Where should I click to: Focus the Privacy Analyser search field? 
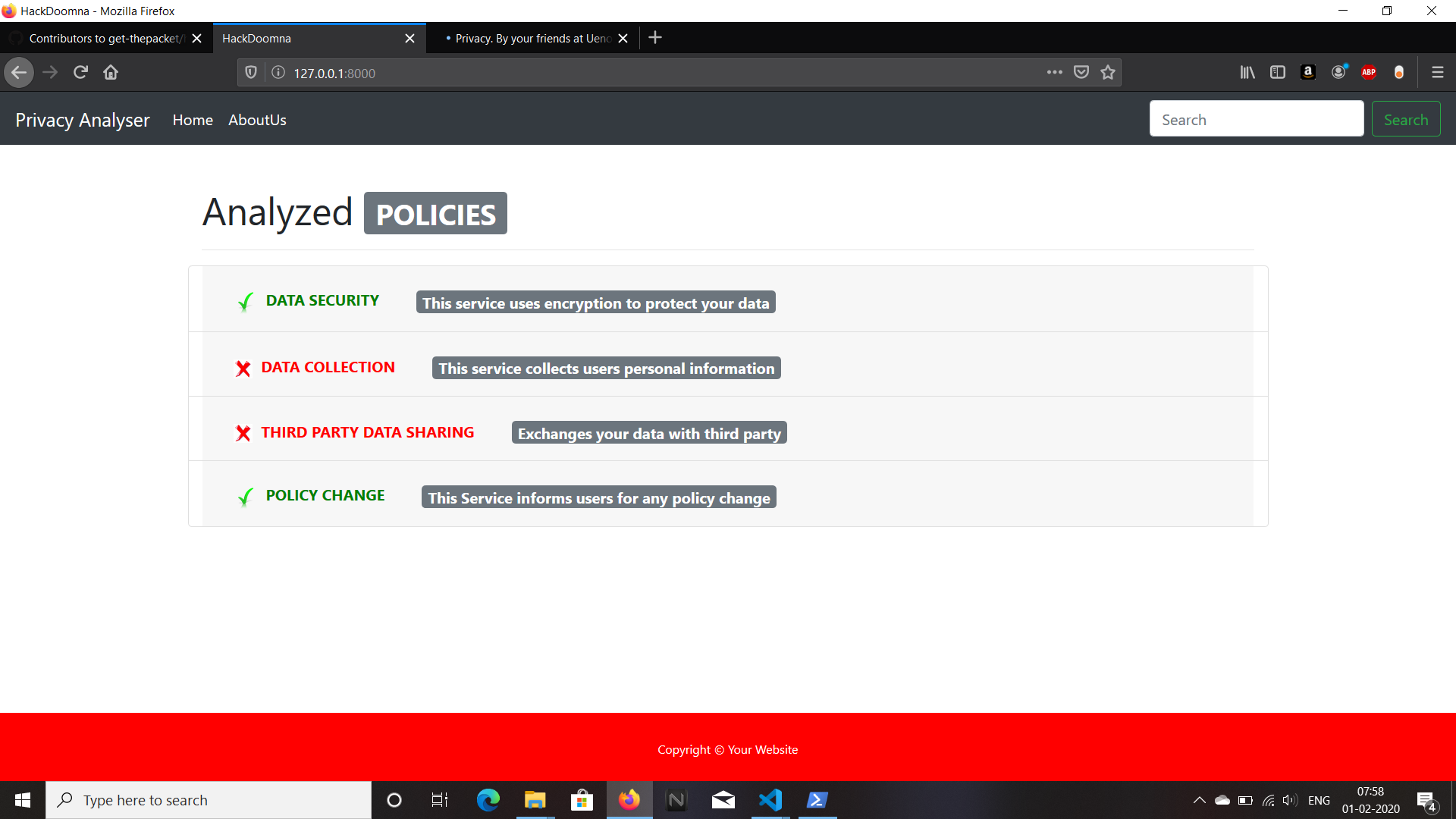[1256, 119]
